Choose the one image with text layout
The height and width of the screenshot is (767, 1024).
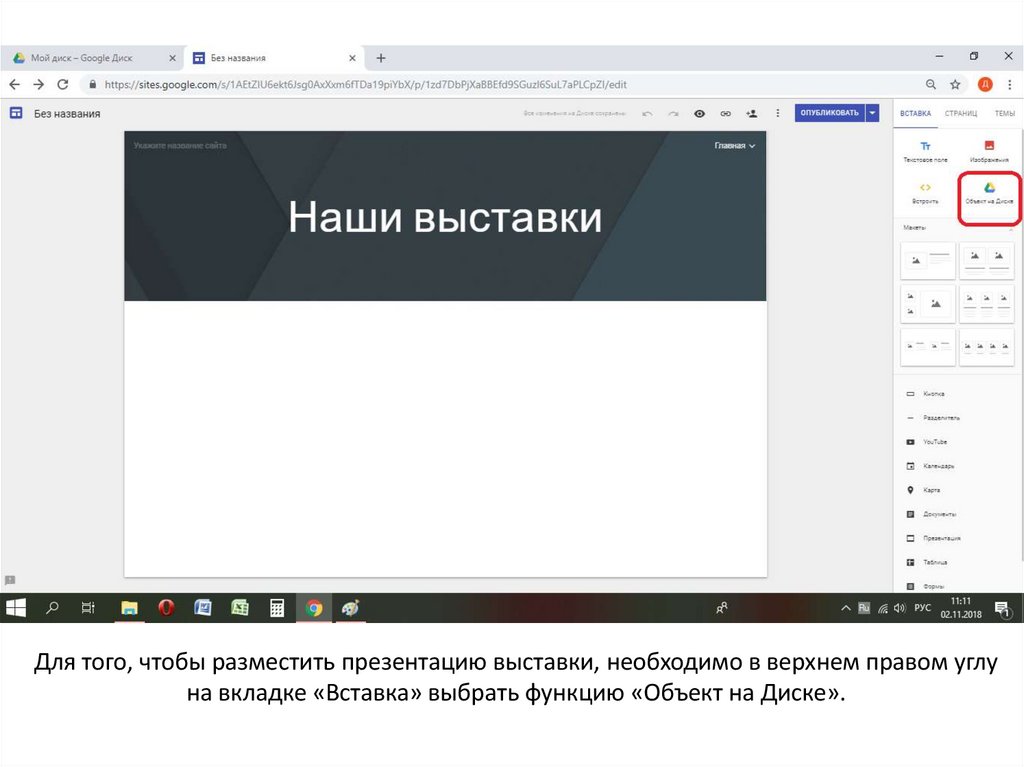pos(927,260)
